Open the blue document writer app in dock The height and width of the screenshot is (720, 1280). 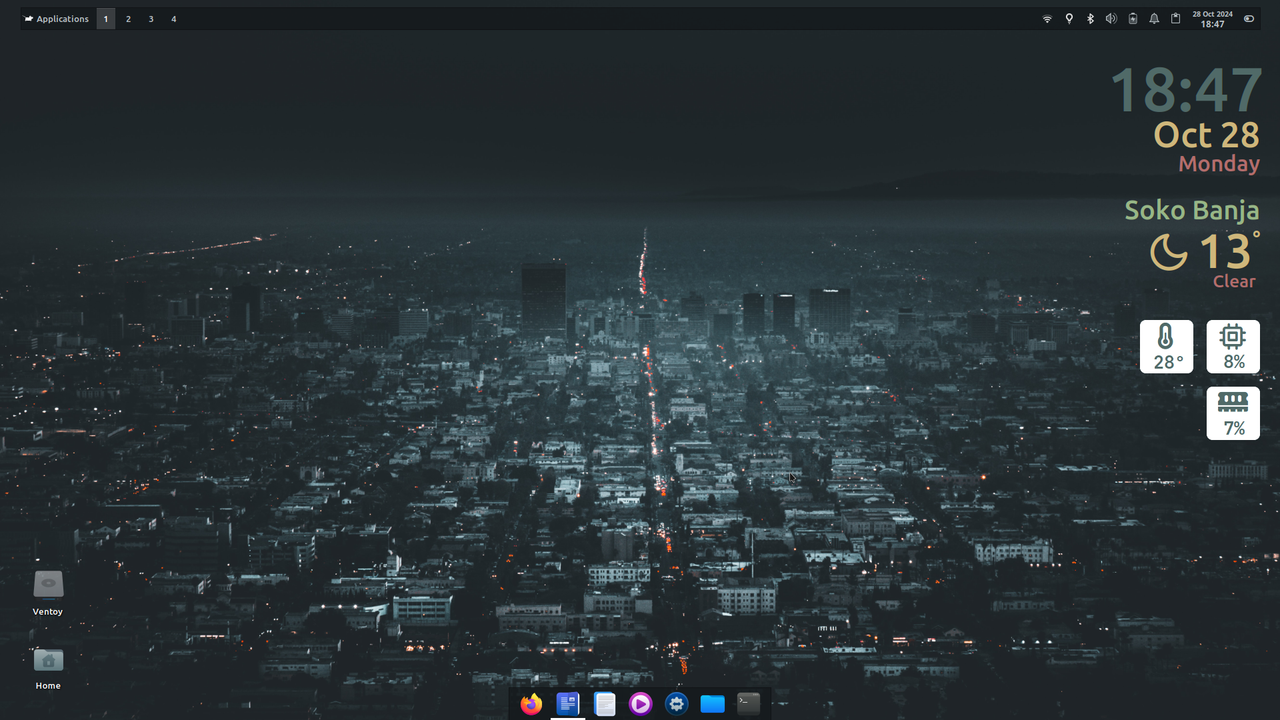point(568,704)
